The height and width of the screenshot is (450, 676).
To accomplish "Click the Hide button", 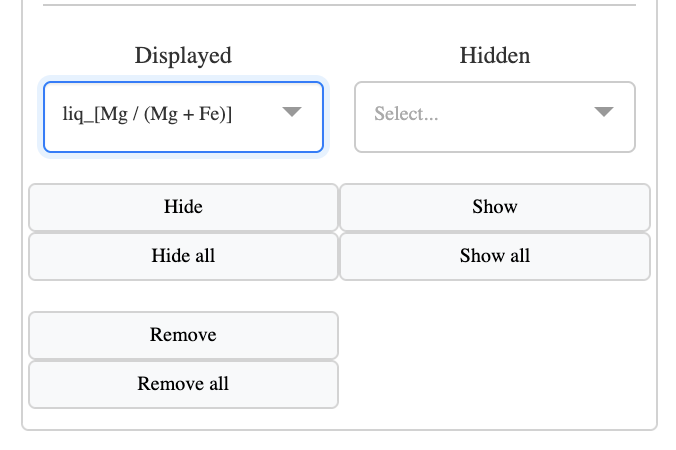I will pyautogui.click(x=183, y=207).
